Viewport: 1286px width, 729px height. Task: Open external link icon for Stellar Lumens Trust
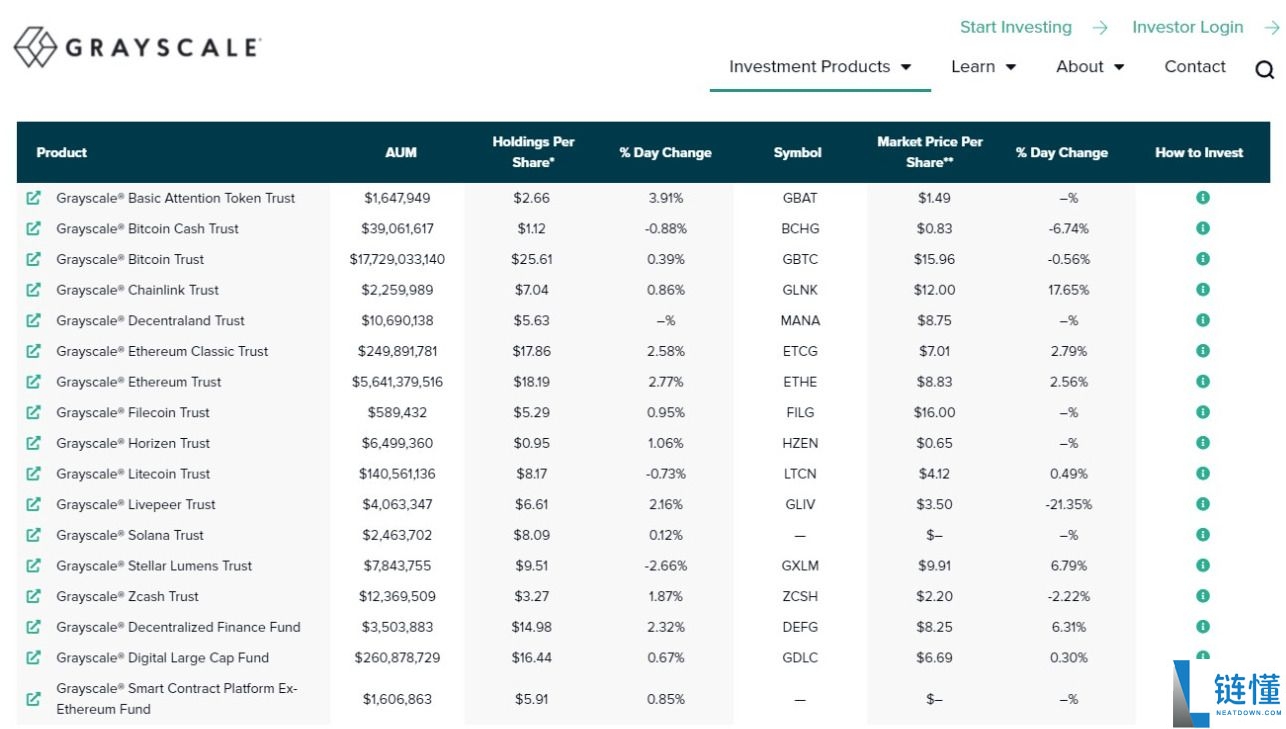coord(34,566)
